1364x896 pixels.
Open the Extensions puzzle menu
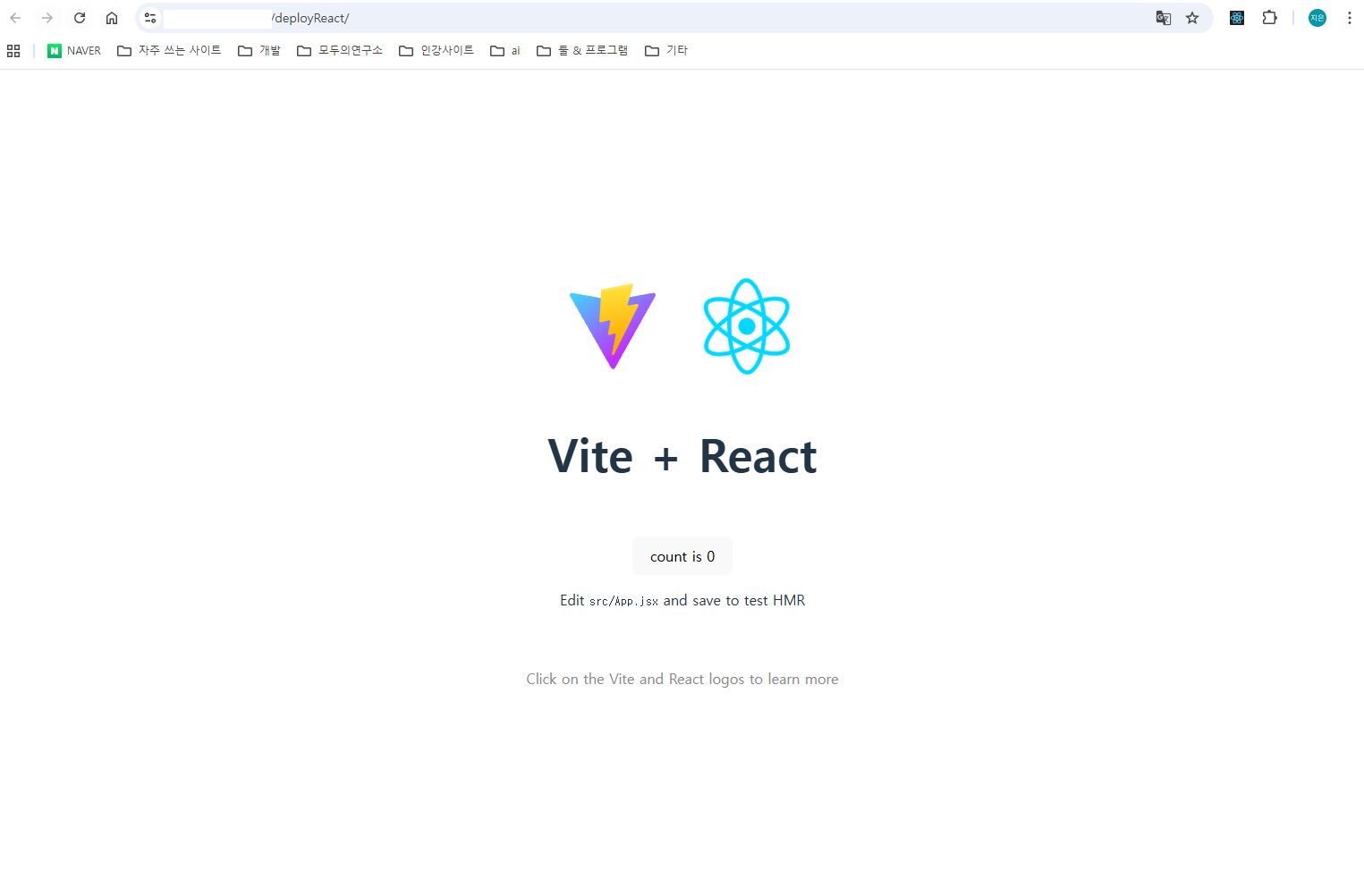click(x=1269, y=18)
